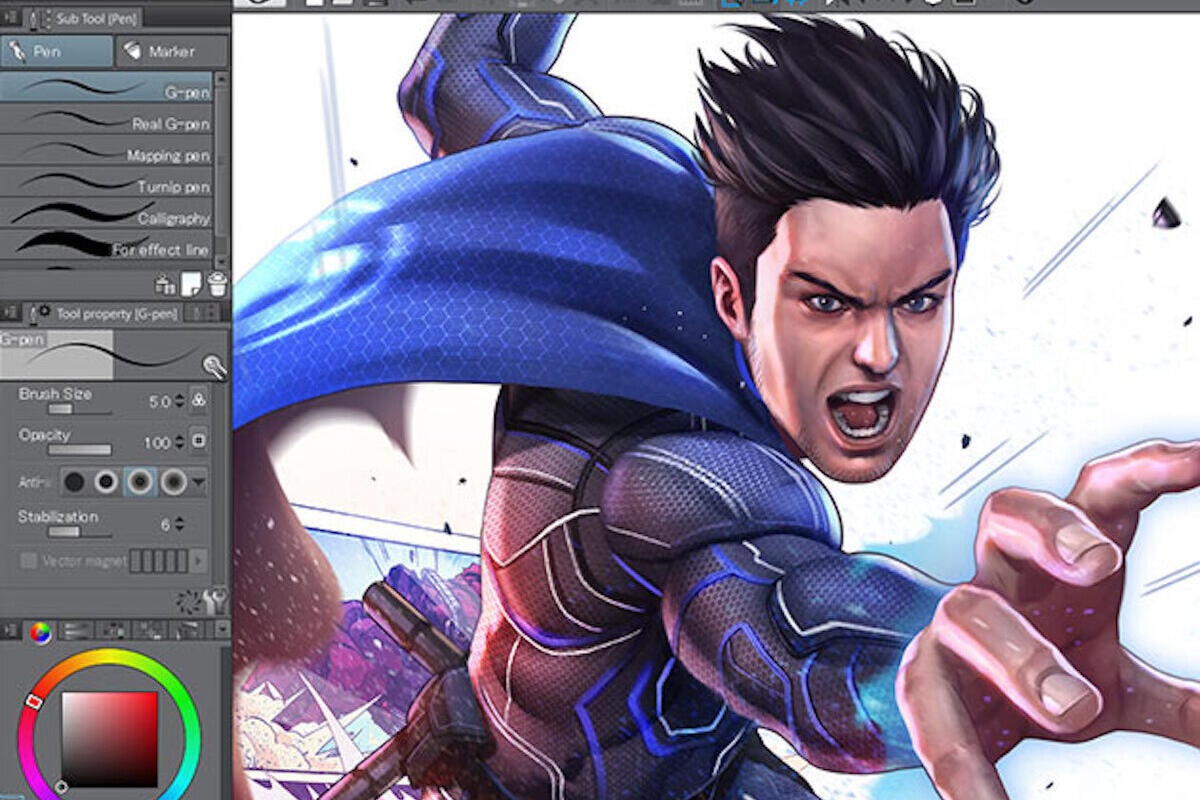Collapse the color palette dock arrow
The height and width of the screenshot is (800, 1200).
(x=10, y=630)
